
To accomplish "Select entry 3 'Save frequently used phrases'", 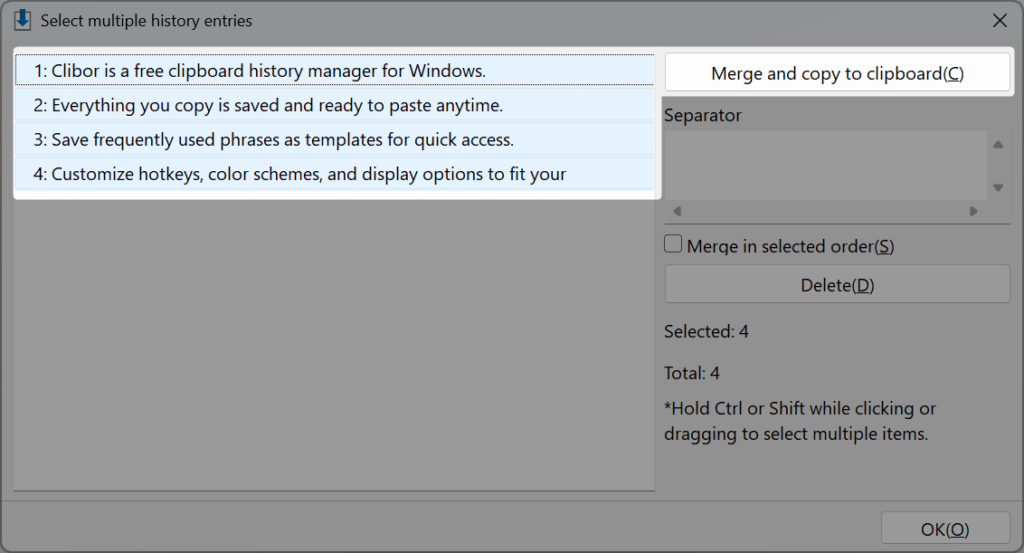I will tap(334, 139).
